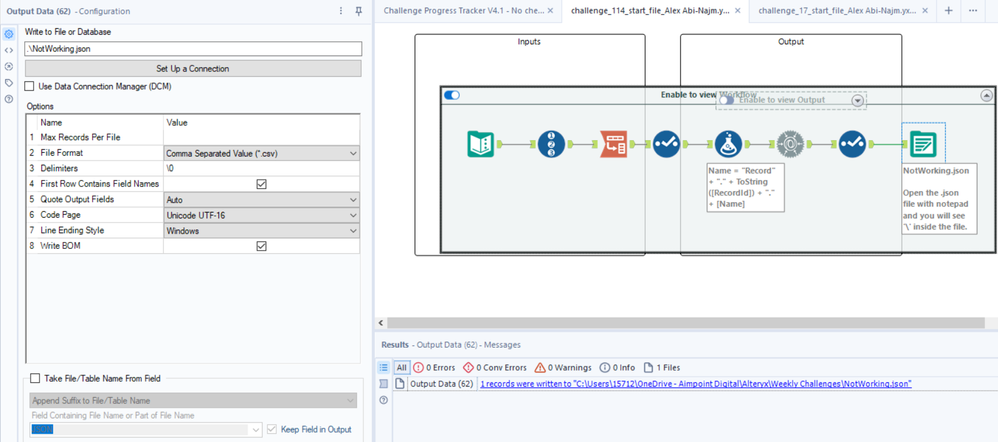
Task: Filter results to 0 Conv Errors
Action: tap(495, 367)
